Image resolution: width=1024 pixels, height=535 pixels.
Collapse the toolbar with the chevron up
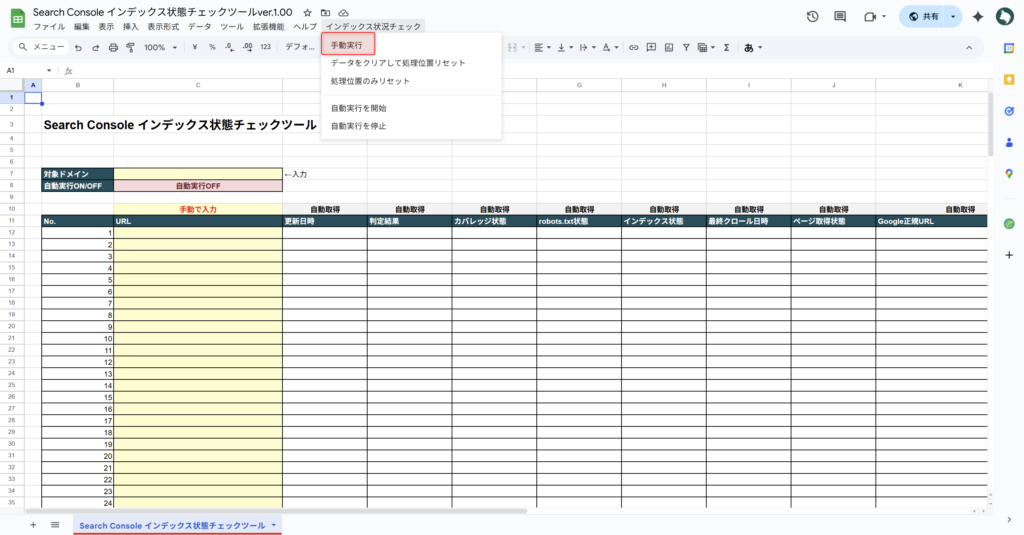[968, 47]
